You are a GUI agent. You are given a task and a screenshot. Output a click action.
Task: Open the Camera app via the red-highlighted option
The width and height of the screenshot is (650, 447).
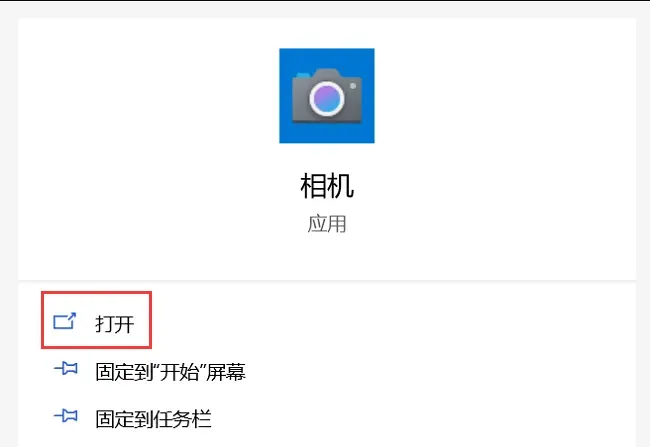pyautogui.click(x=96, y=320)
